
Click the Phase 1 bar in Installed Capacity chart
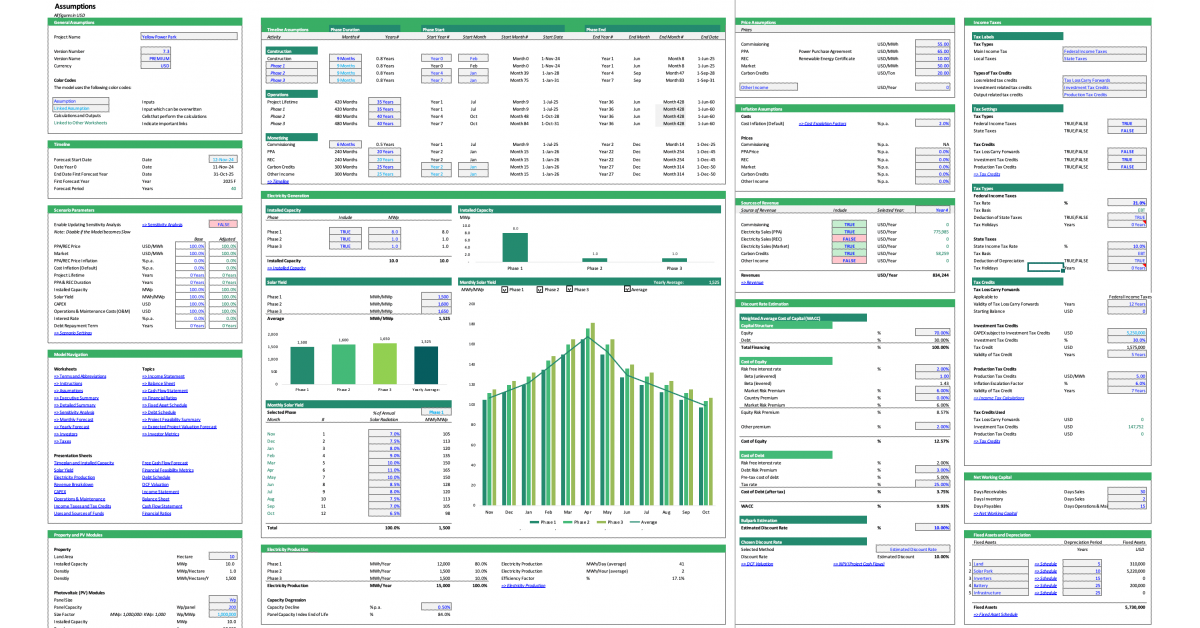(x=516, y=248)
